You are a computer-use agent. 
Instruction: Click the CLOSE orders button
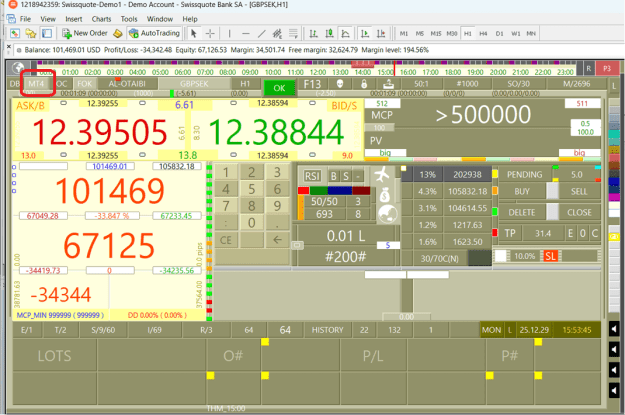coord(579,212)
